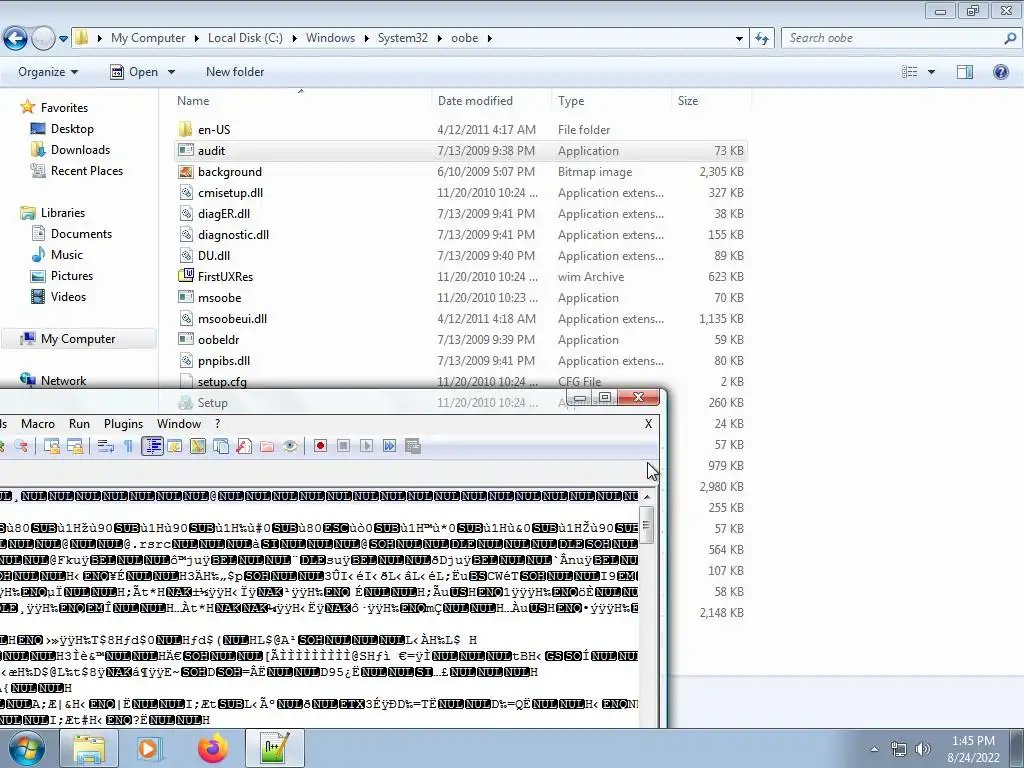Expand the Open button dropdown arrow

(x=171, y=72)
